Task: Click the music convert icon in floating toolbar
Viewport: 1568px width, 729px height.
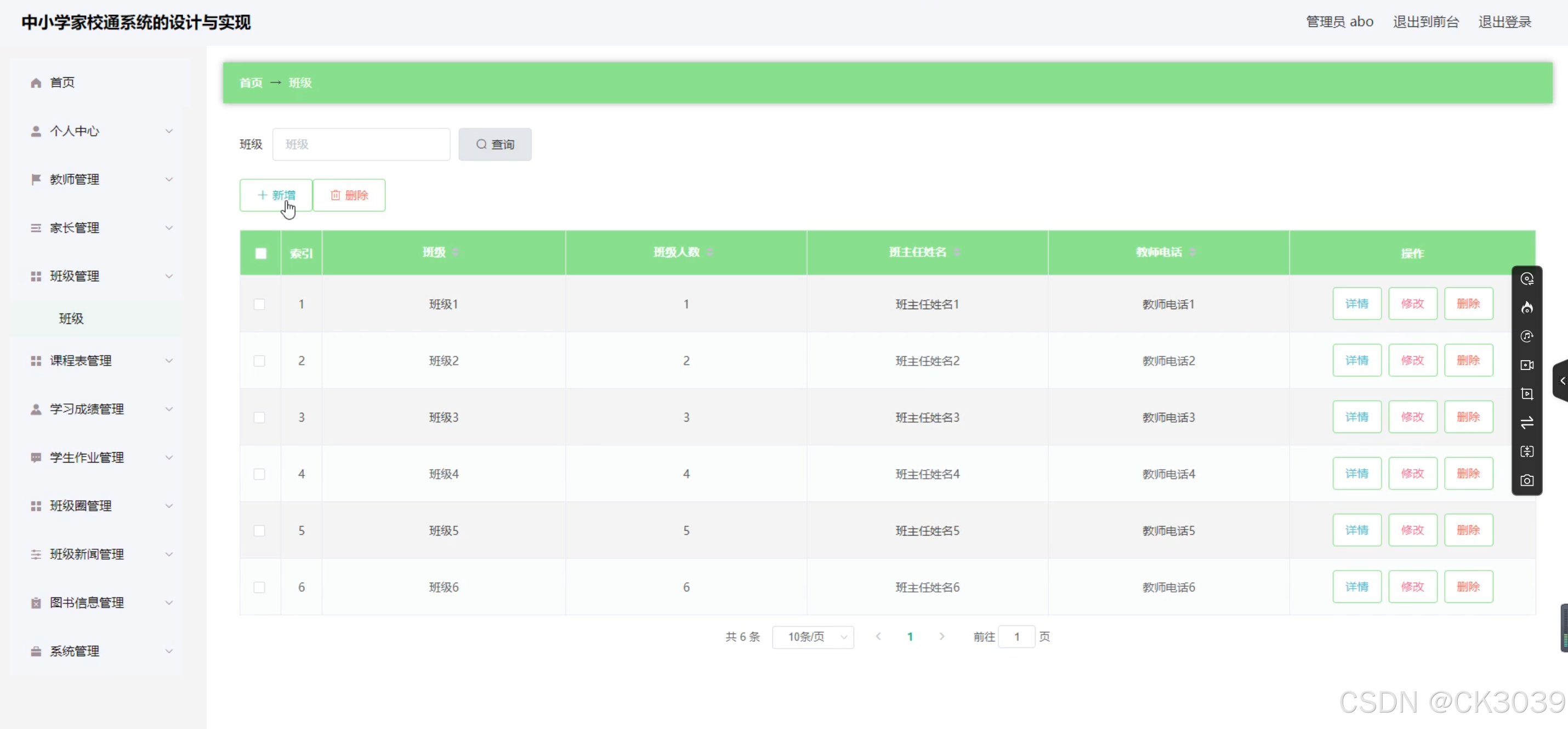Action: pos(1527,337)
